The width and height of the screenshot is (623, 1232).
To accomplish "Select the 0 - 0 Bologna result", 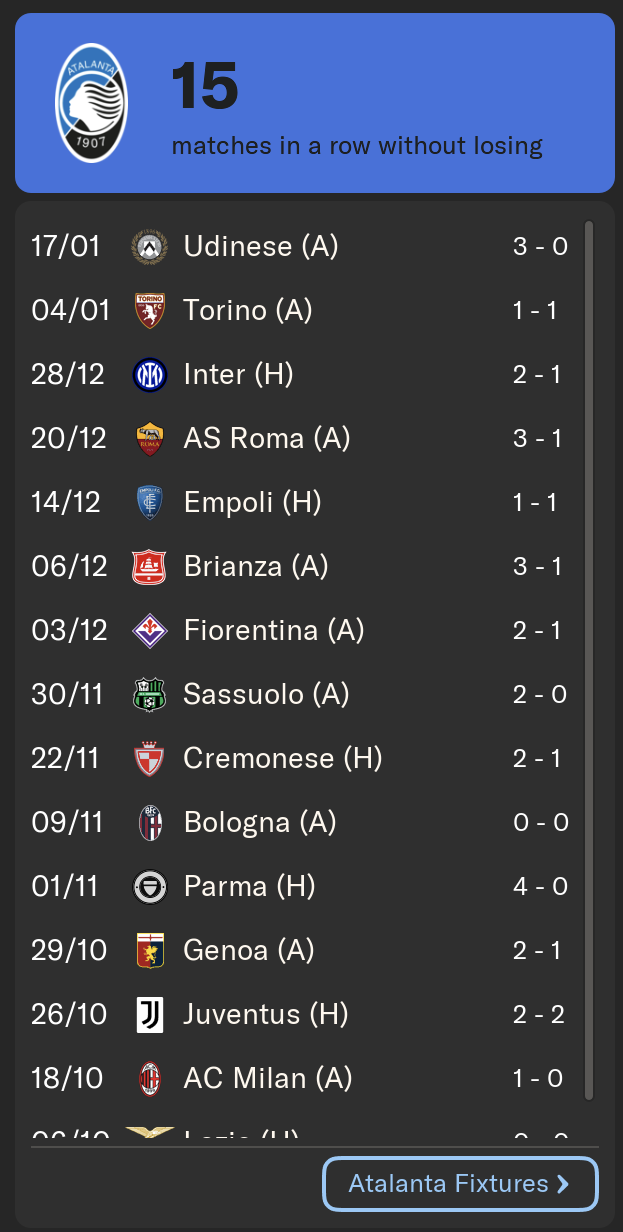I will point(540,823).
